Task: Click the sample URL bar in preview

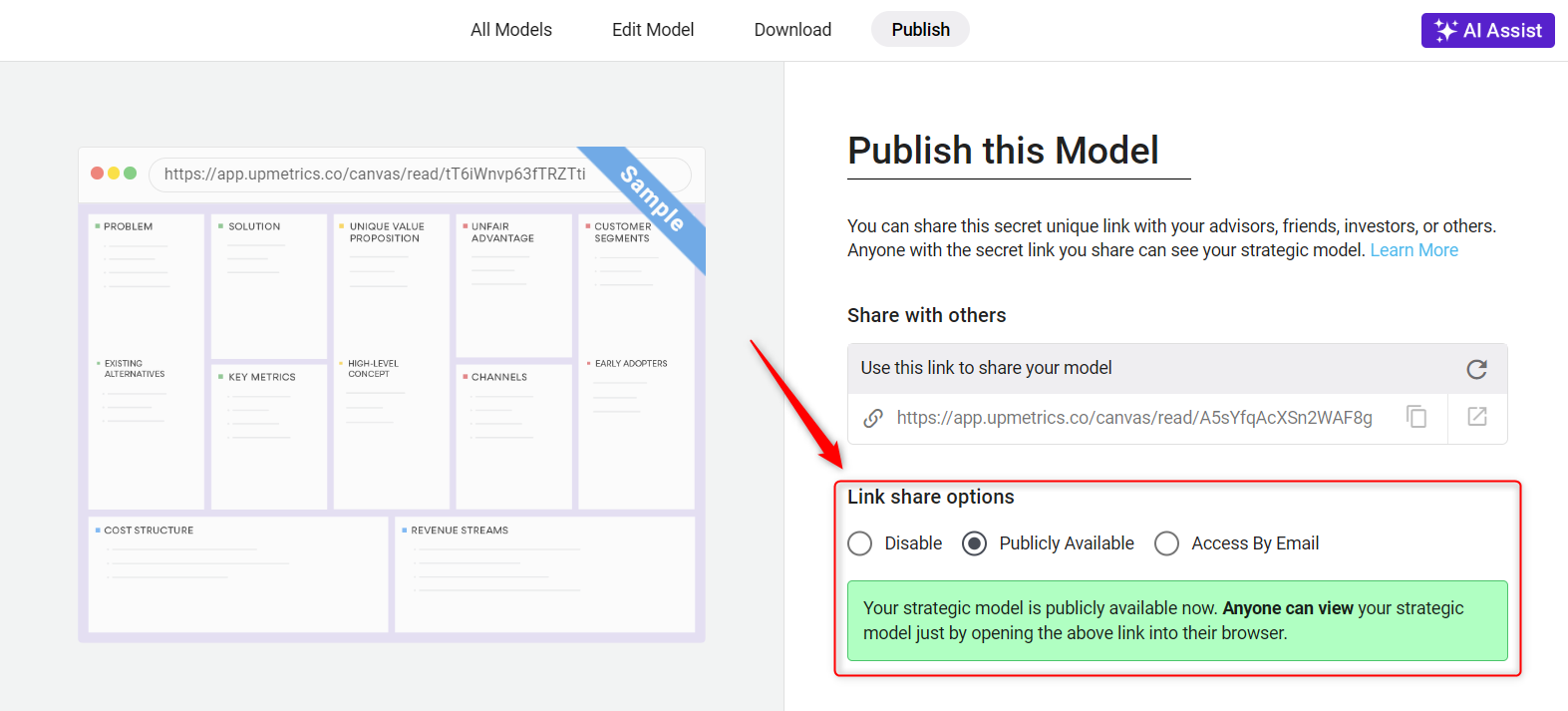Action: (x=420, y=174)
